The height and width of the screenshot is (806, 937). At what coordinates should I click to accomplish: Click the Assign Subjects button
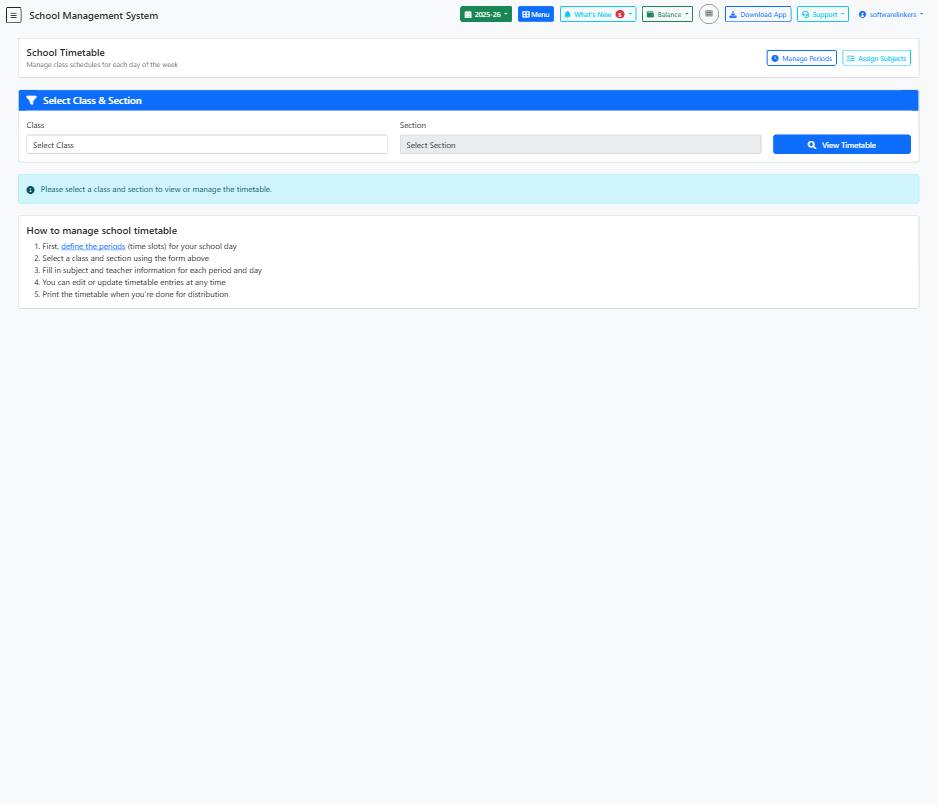click(x=876, y=59)
